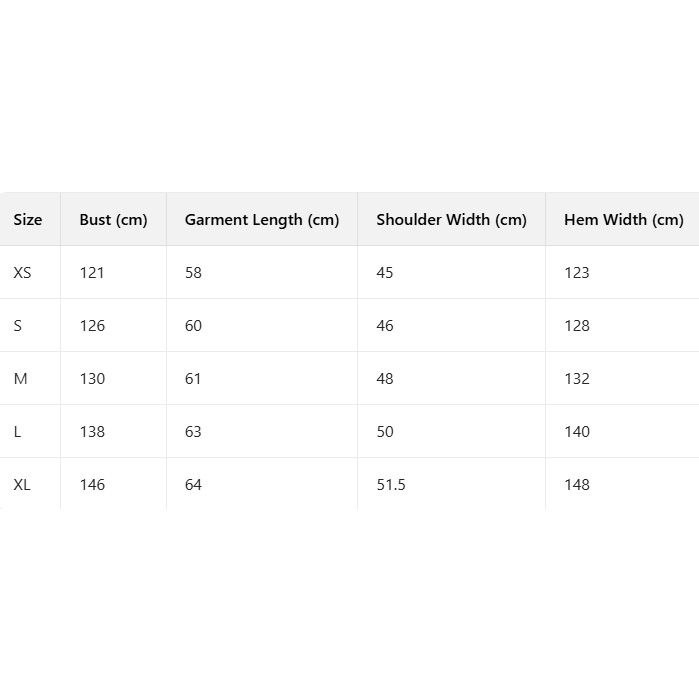
Task: Select the M bust value 130
Action: coord(92,379)
